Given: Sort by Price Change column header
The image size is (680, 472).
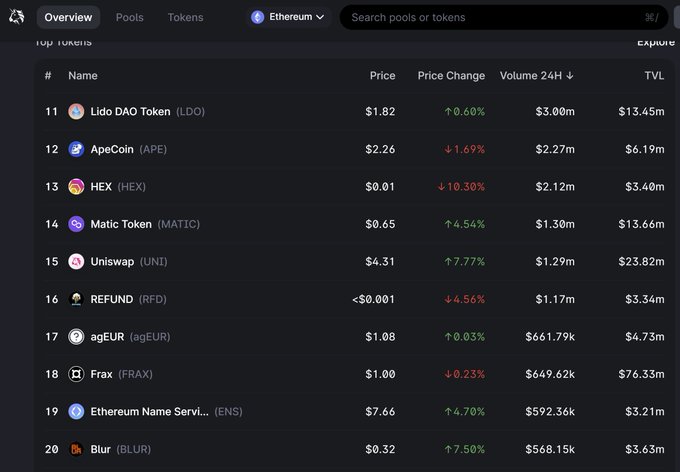Looking at the screenshot, I should [451, 75].
